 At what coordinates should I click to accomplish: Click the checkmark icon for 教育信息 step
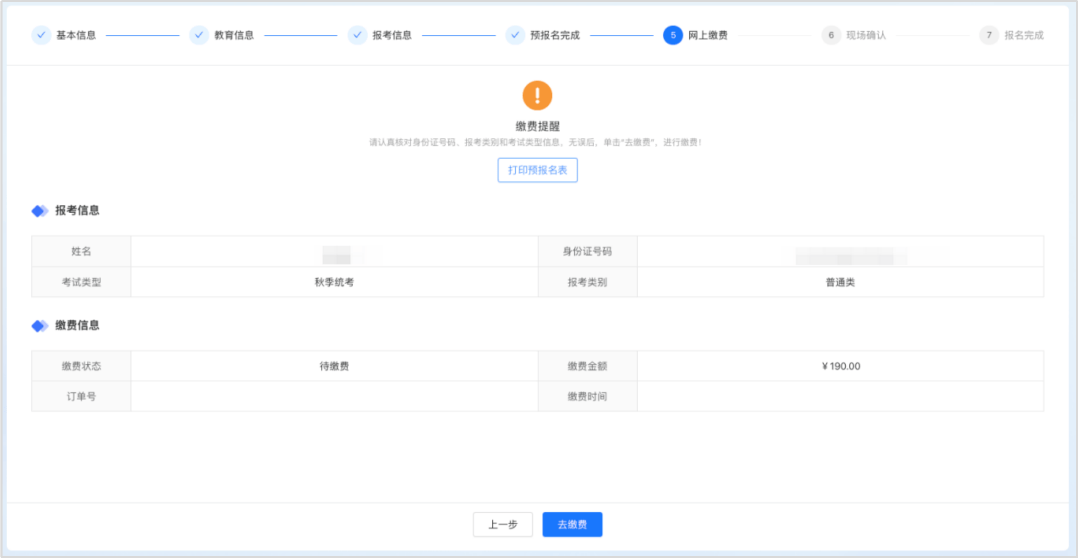point(199,35)
